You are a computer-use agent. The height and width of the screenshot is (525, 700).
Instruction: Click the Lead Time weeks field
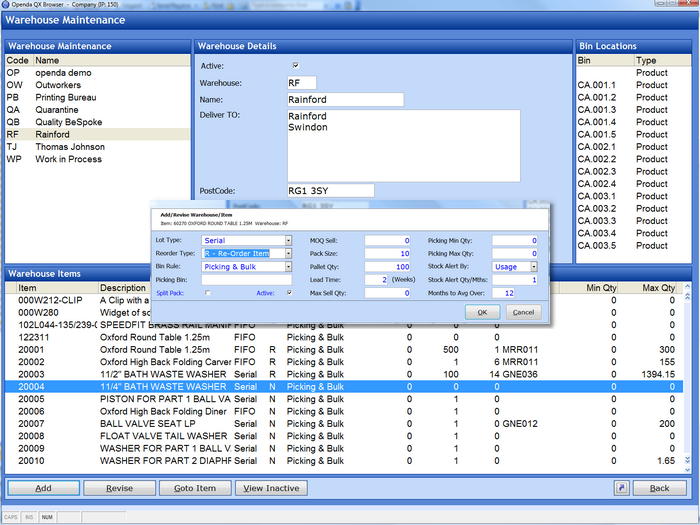click(376, 280)
